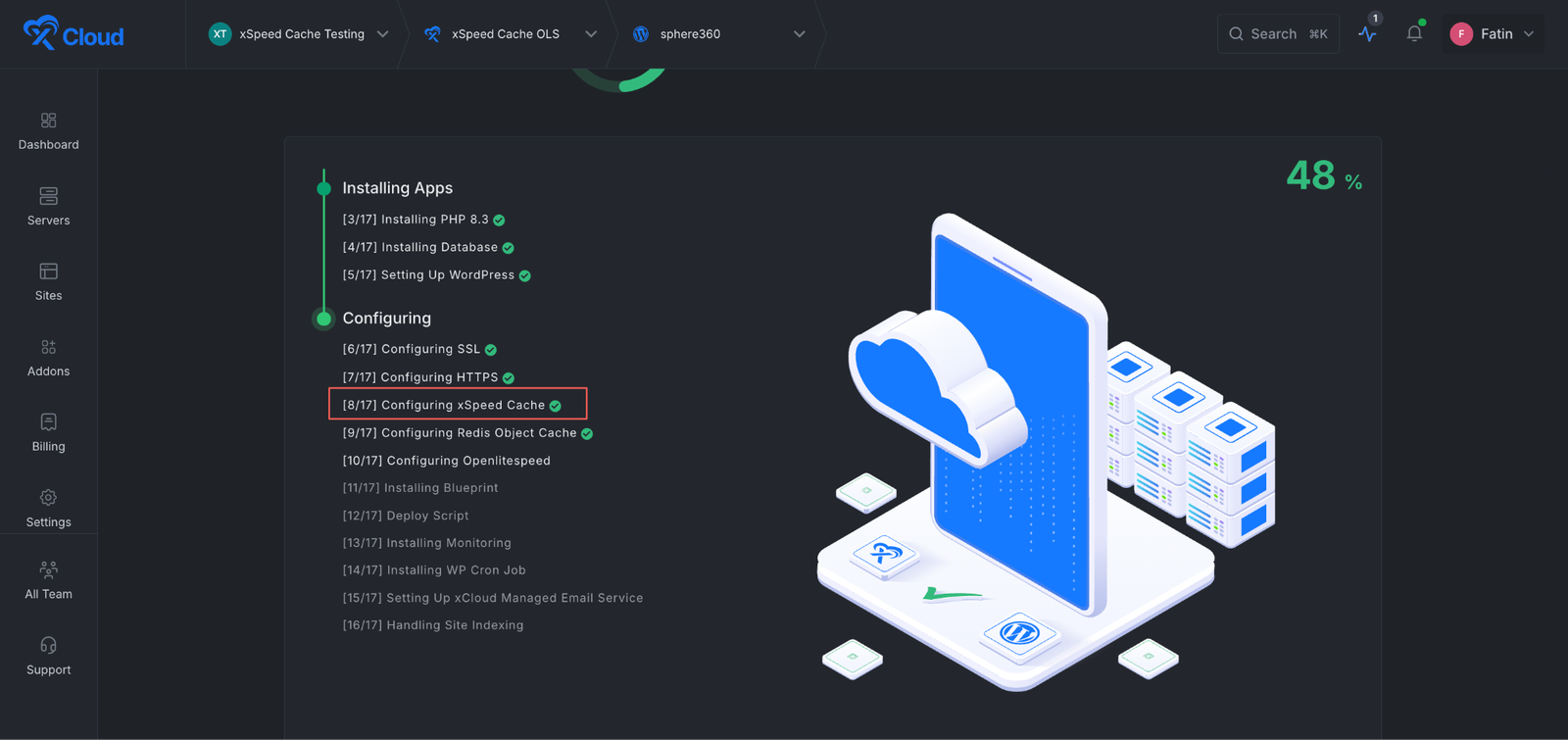The height and width of the screenshot is (740, 1568).
Task: Click the green check next to Configuring xSpeed Cache
Action: pos(555,406)
